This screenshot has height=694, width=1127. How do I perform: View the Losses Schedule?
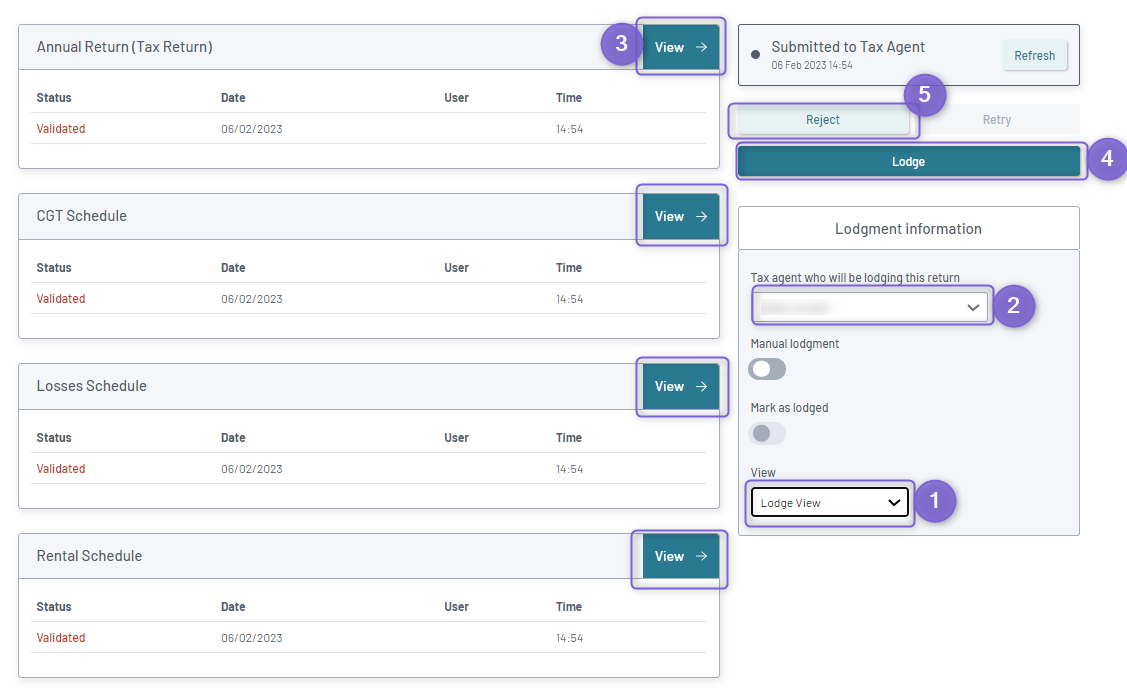(x=681, y=387)
